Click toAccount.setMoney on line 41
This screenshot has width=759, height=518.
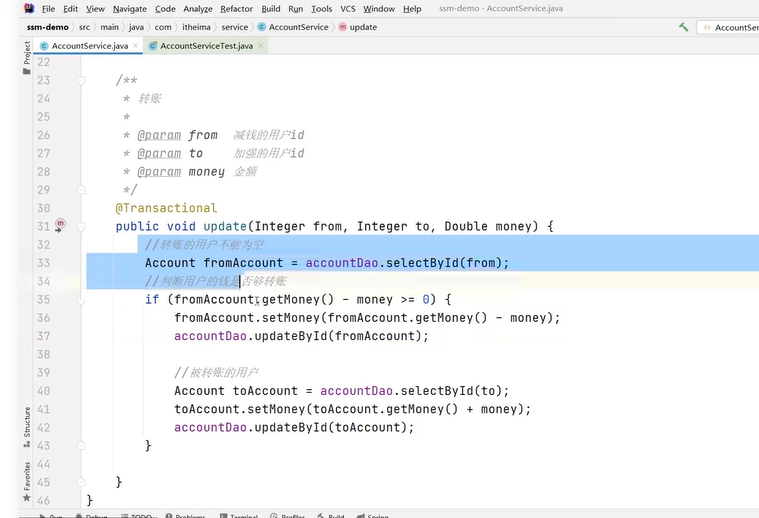(x=240, y=409)
